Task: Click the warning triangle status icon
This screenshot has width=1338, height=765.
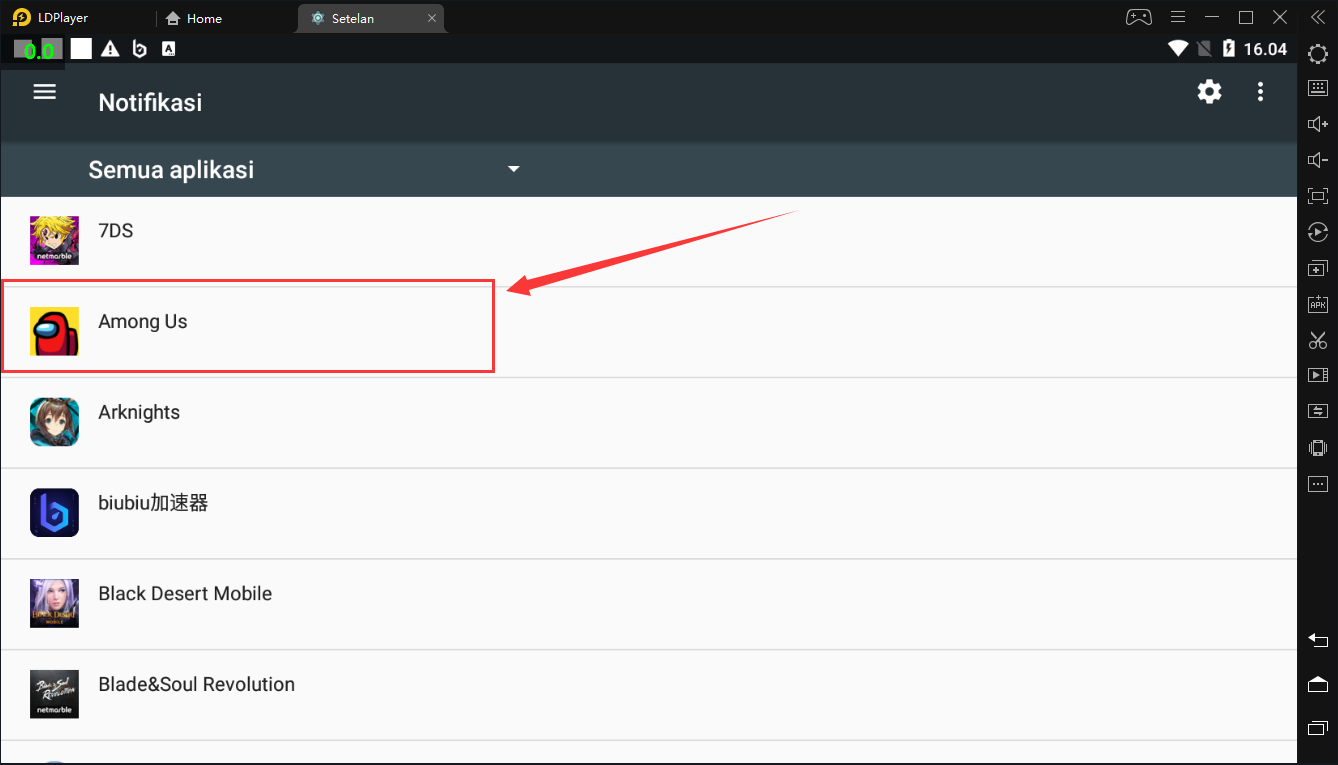Action: click(x=110, y=49)
